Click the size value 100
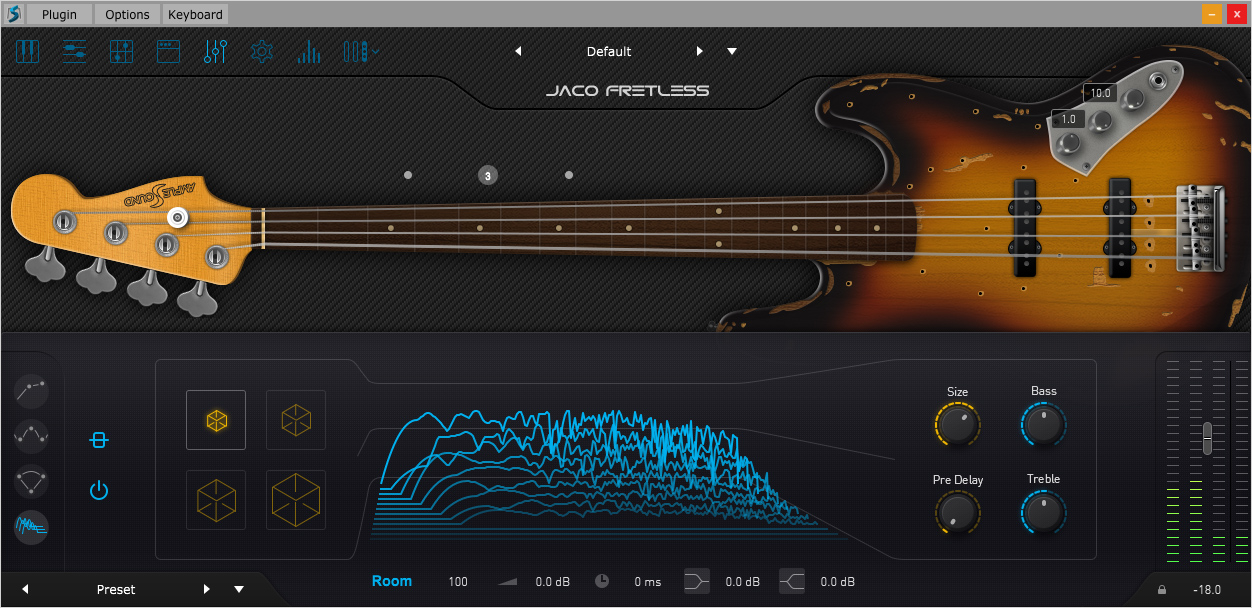Screen dimensions: 1252x608 [458, 582]
